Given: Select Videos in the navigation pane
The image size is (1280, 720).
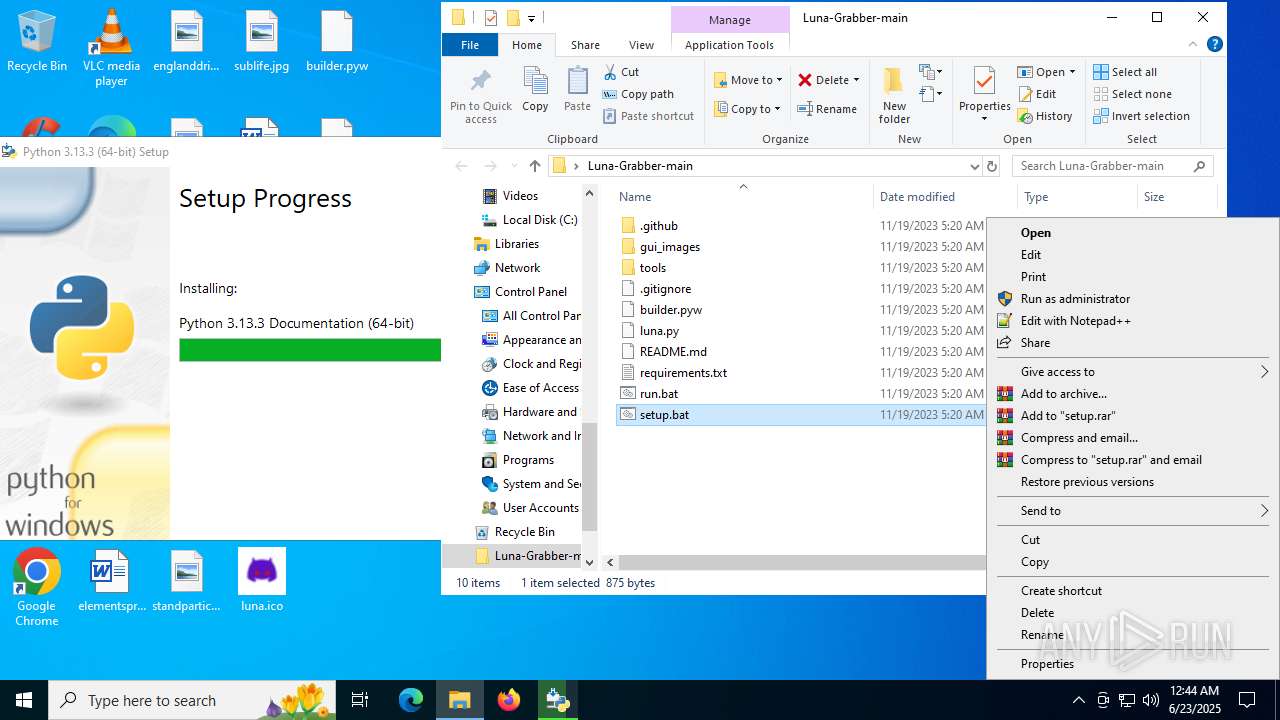Looking at the screenshot, I should point(520,196).
